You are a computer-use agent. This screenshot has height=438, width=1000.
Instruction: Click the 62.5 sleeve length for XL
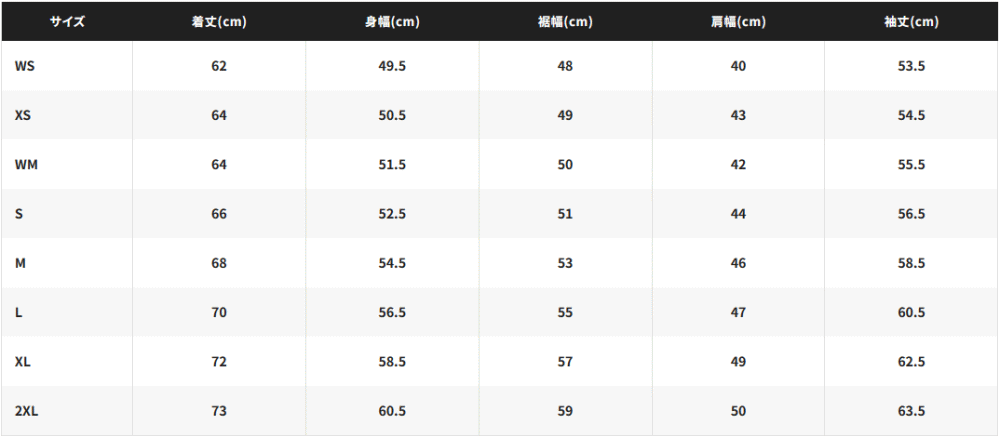(x=911, y=362)
